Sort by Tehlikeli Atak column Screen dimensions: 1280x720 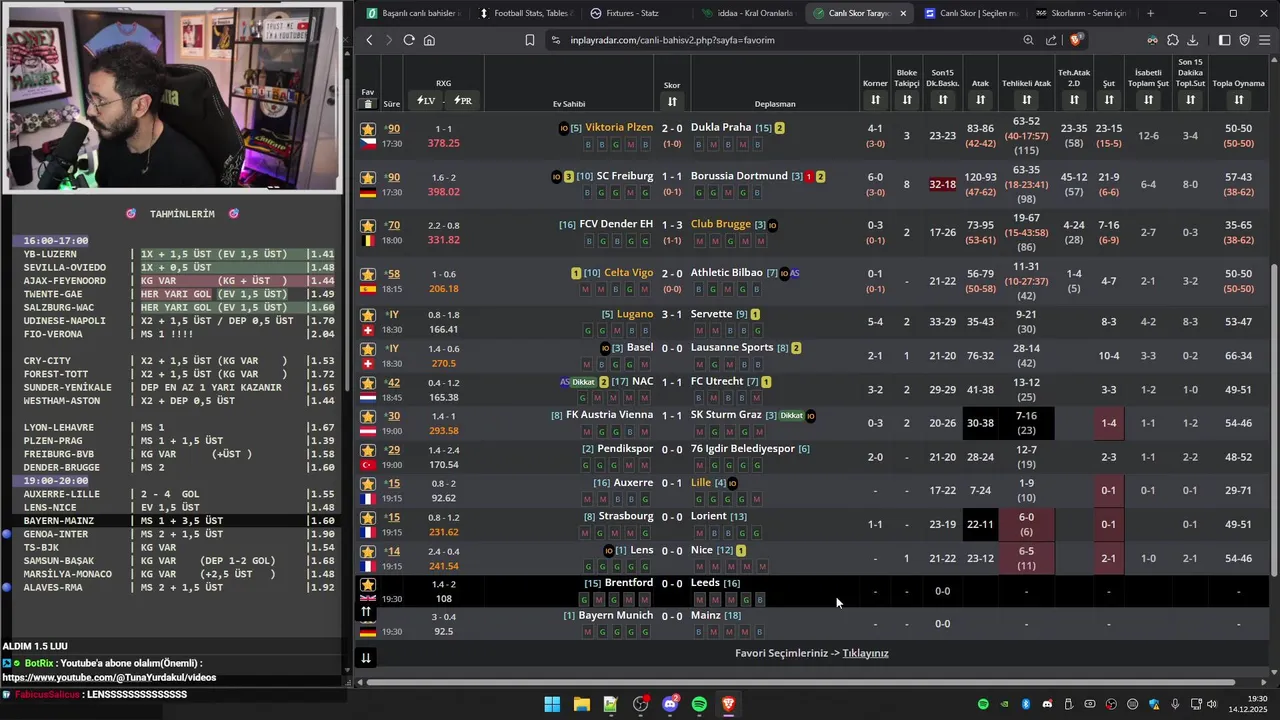point(1027,100)
